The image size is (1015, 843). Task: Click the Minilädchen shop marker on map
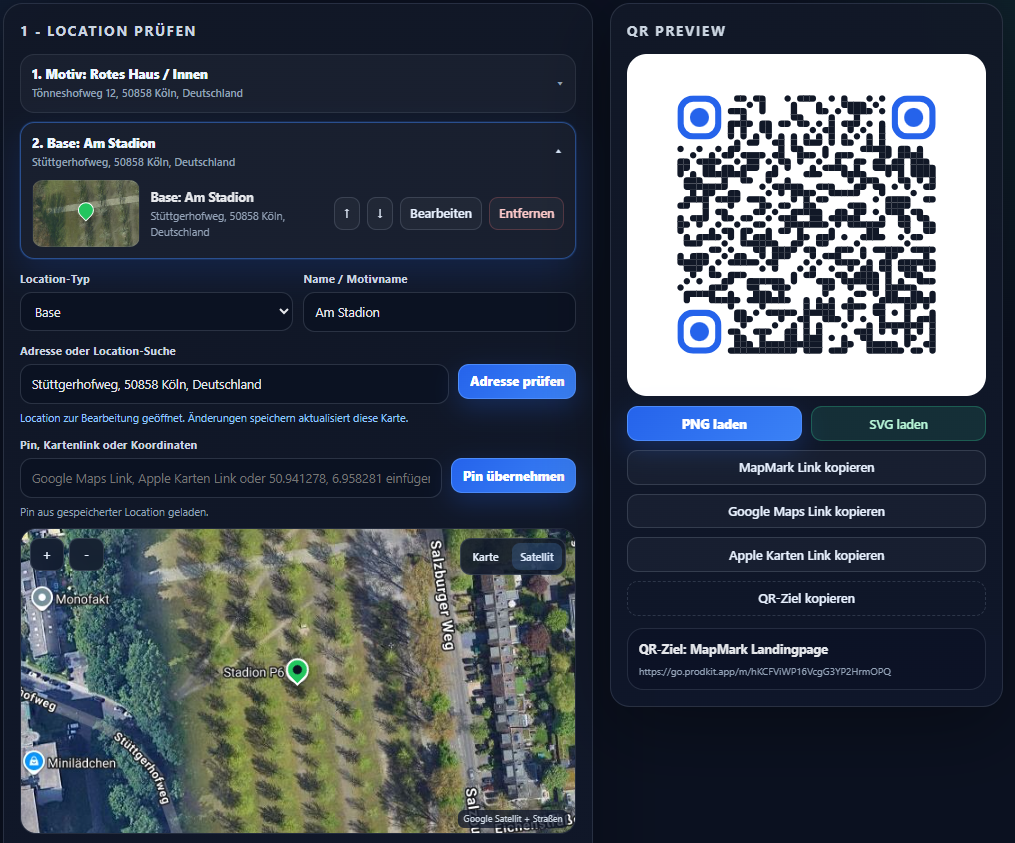[x=34, y=761]
